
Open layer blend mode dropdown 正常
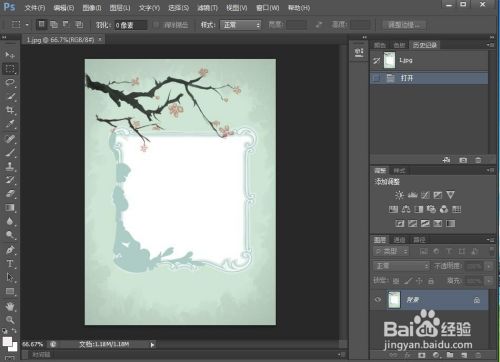point(401,266)
